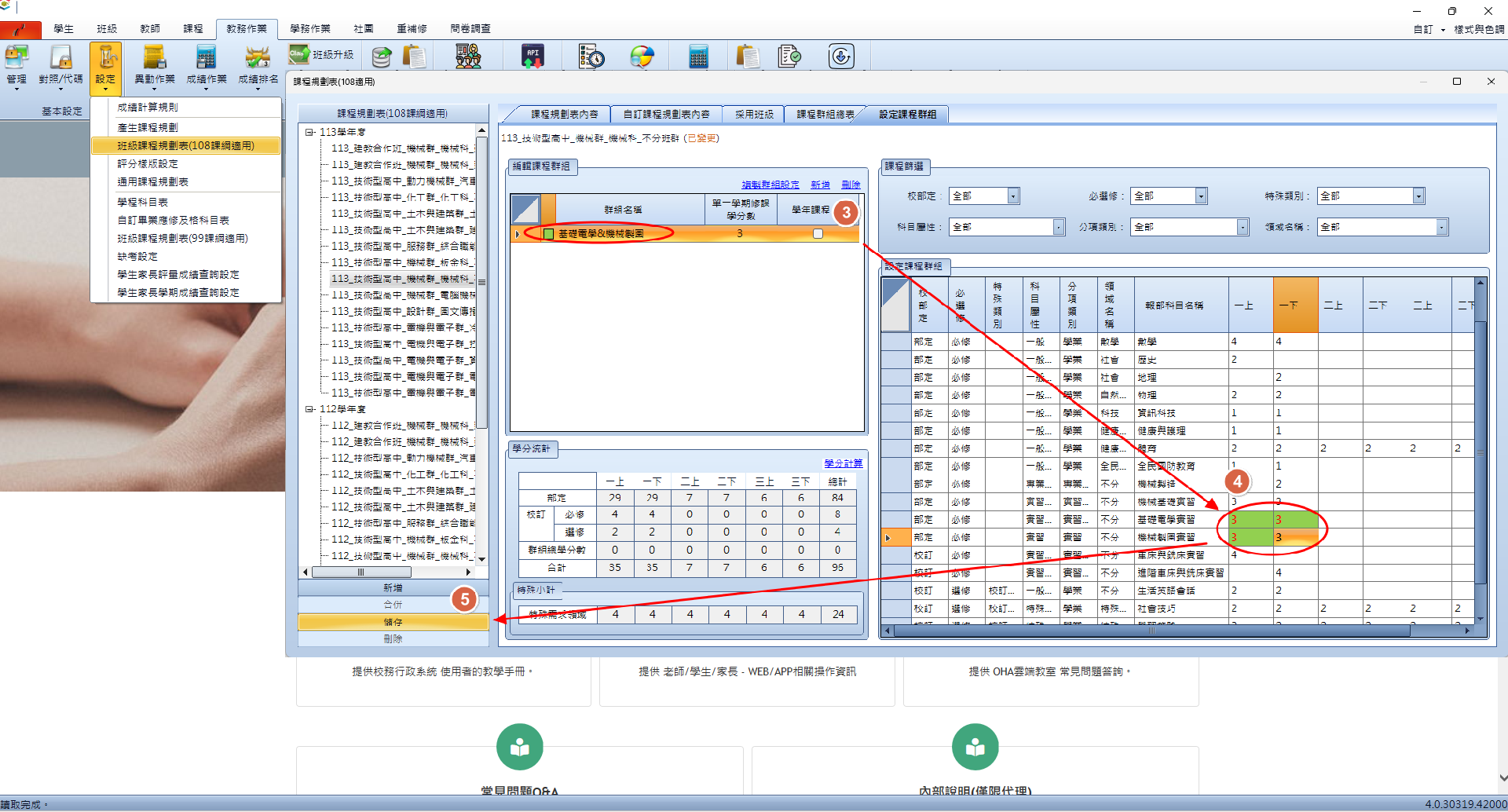The image size is (1508, 812).
Task: Select the 一下 column header
Action: [x=1295, y=305]
